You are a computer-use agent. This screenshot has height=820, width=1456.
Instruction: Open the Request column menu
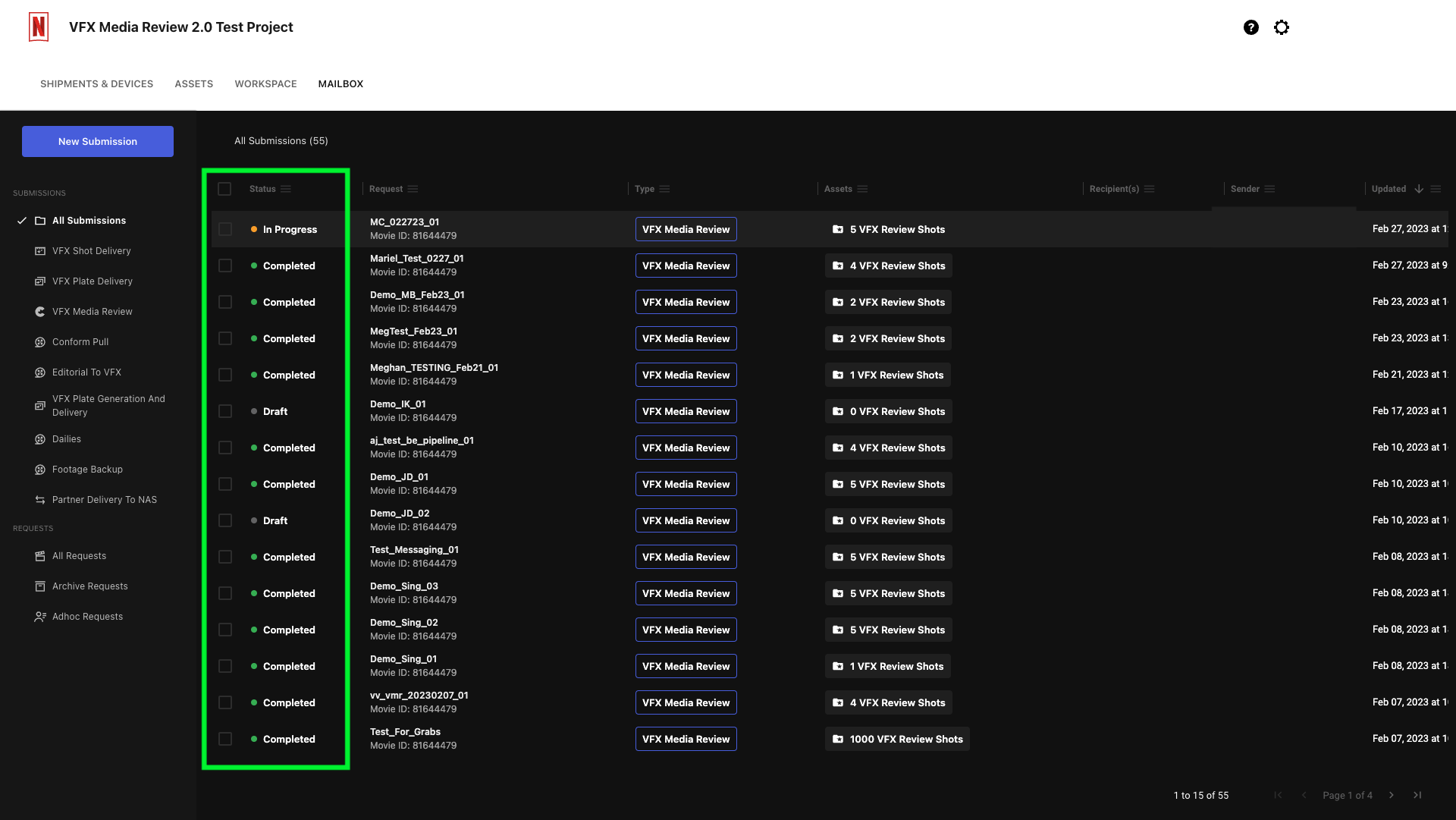pyautogui.click(x=413, y=189)
